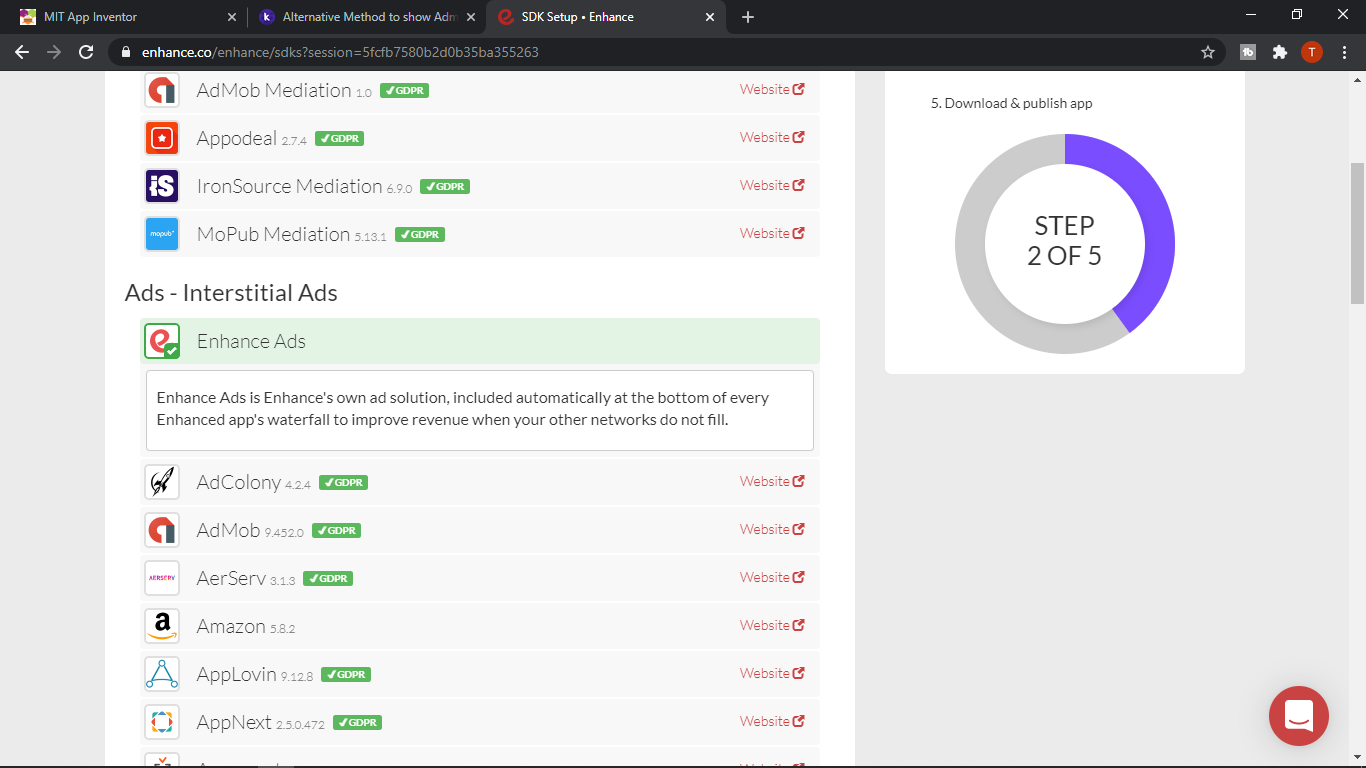Viewport: 1366px width, 768px height.
Task: Click the Appodeal GDPR badge
Action: click(x=339, y=139)
